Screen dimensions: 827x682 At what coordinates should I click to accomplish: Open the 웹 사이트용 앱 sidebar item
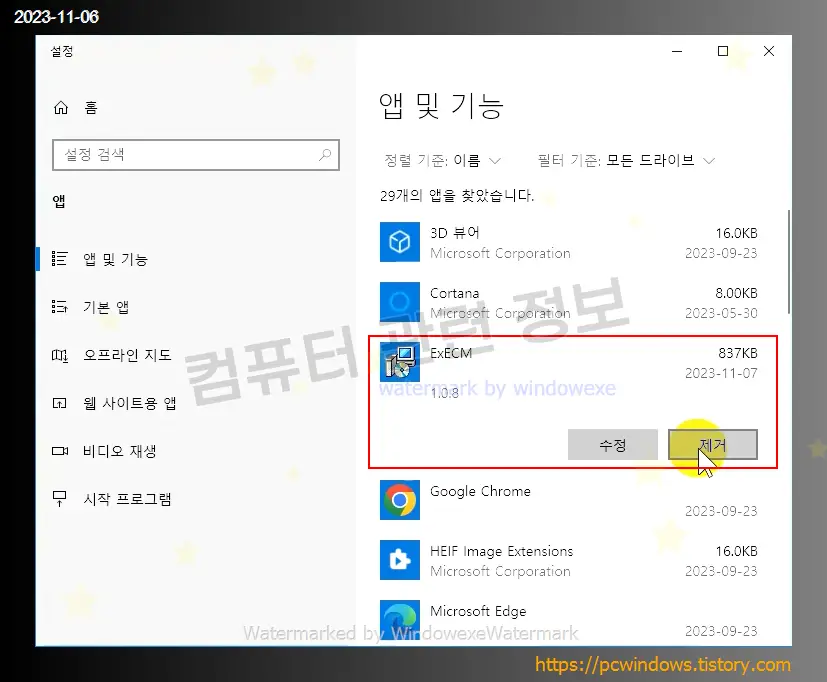[x=195, y=403]
